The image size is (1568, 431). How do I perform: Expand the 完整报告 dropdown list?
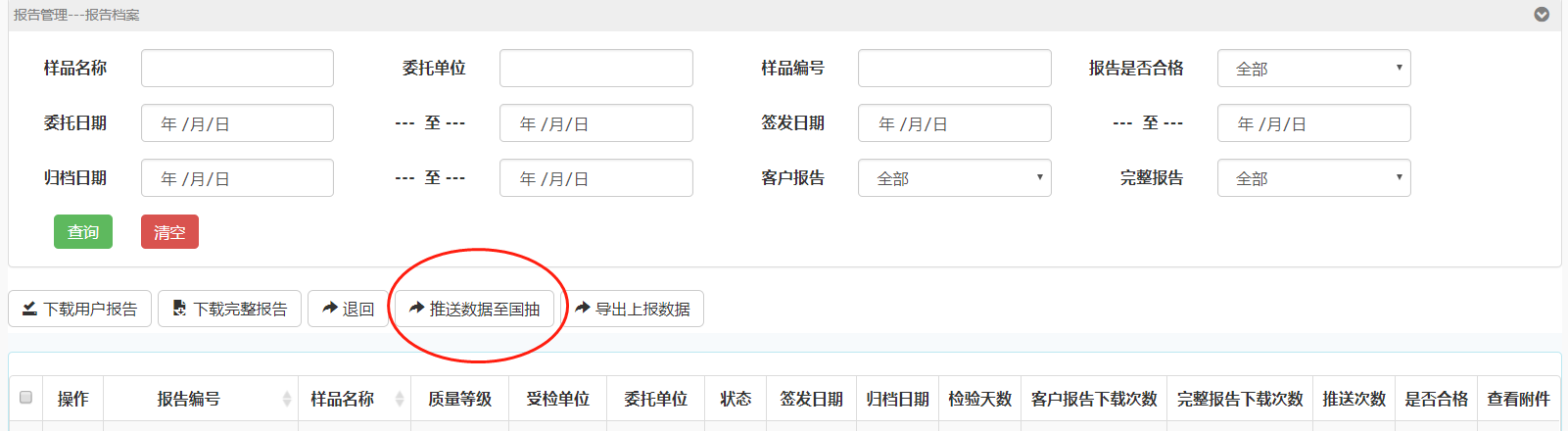[1313, 178]
